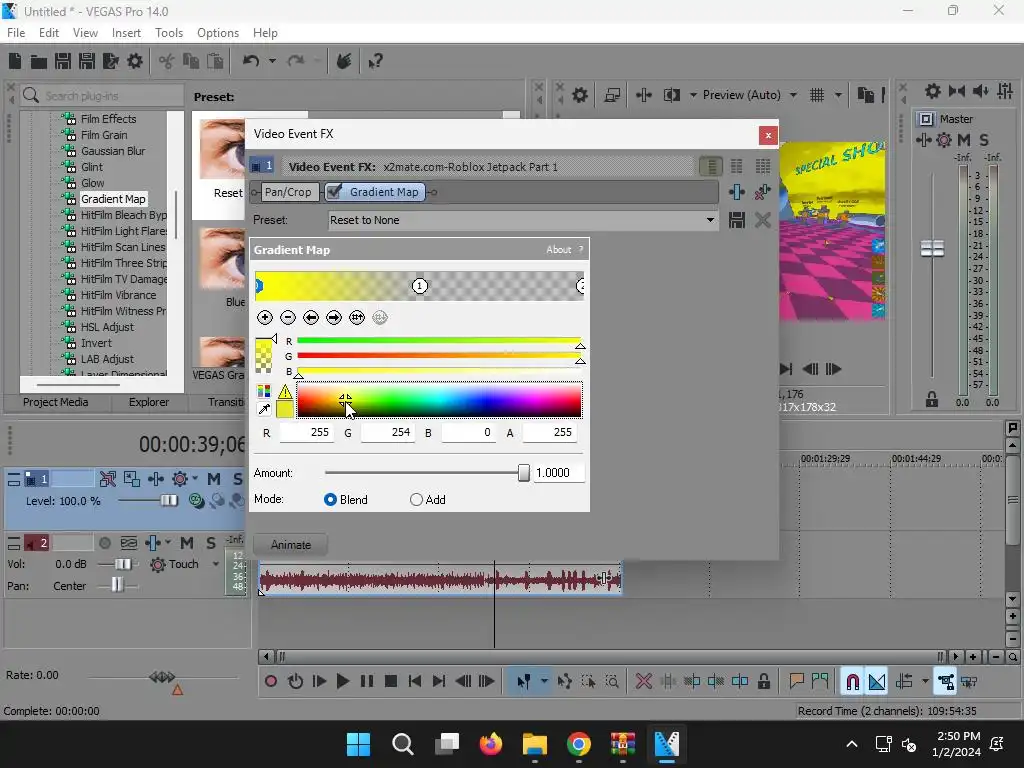Select gradient control point 1 marker
1024x768 pixels.
[x=419, y=285]
